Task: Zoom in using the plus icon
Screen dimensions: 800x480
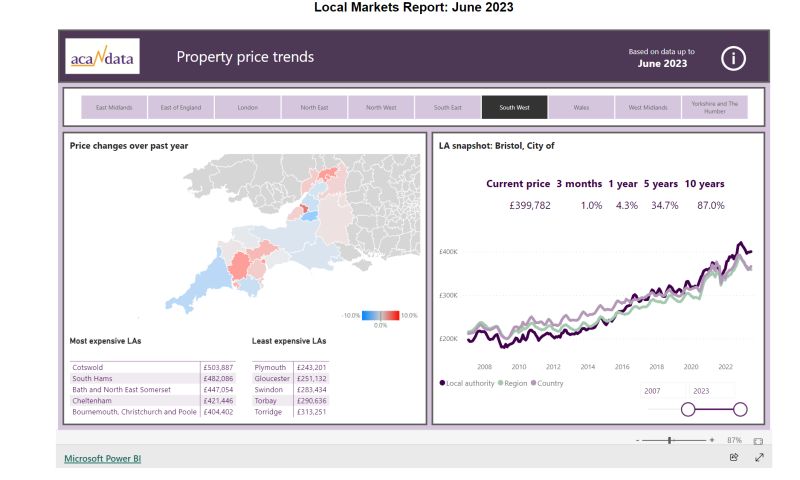Action: (x=711, y=440)
